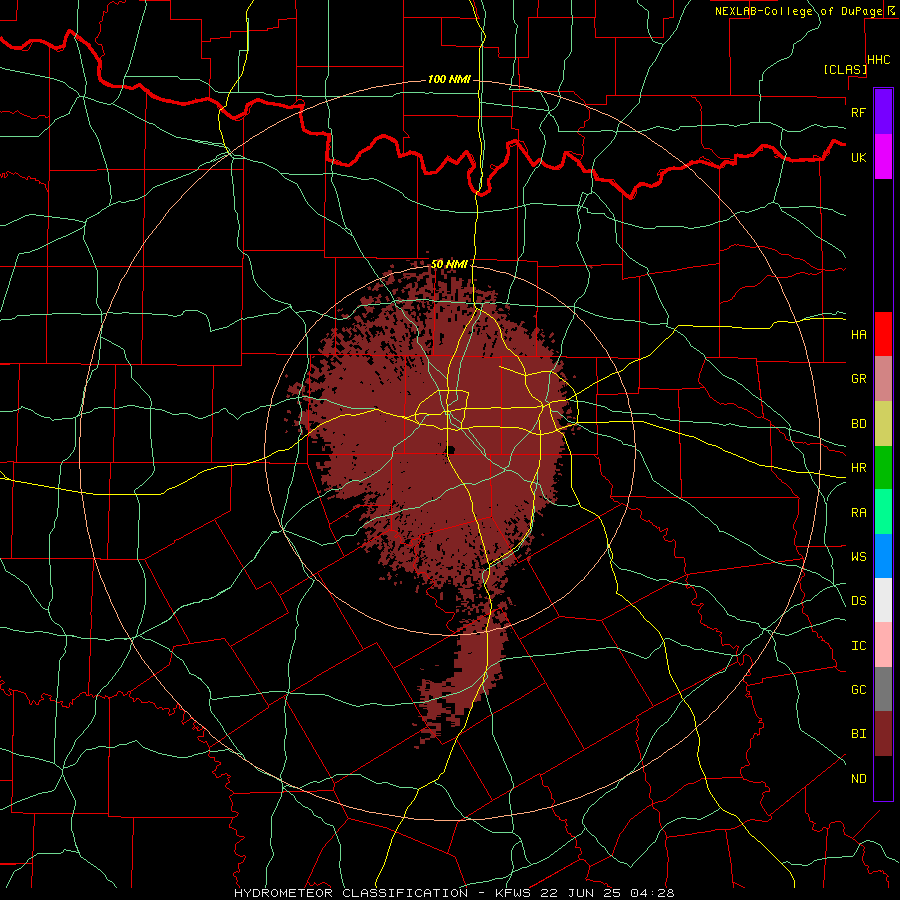Click the ND black legend swatch
The width and height of the screenshot is (900, 900).
(x=883, y=778)
